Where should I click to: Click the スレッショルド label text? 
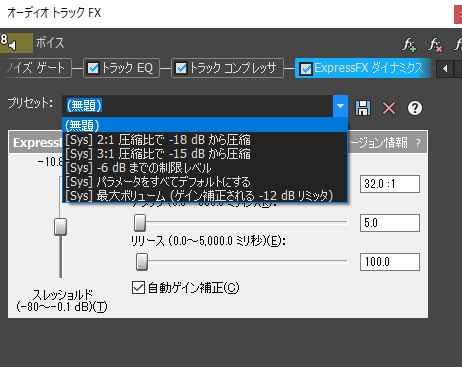coord(62,300)
